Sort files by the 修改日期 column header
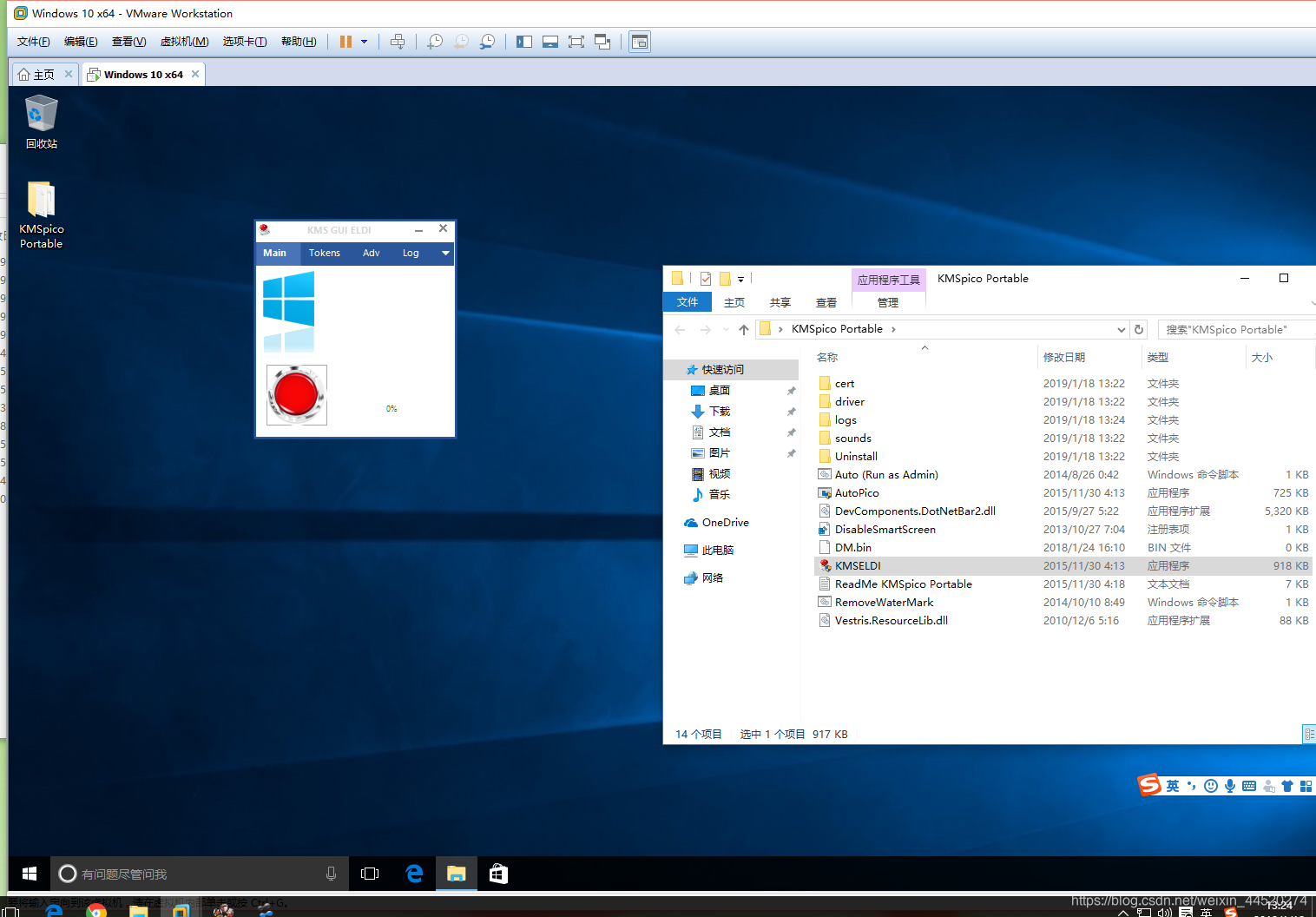 1064,358
